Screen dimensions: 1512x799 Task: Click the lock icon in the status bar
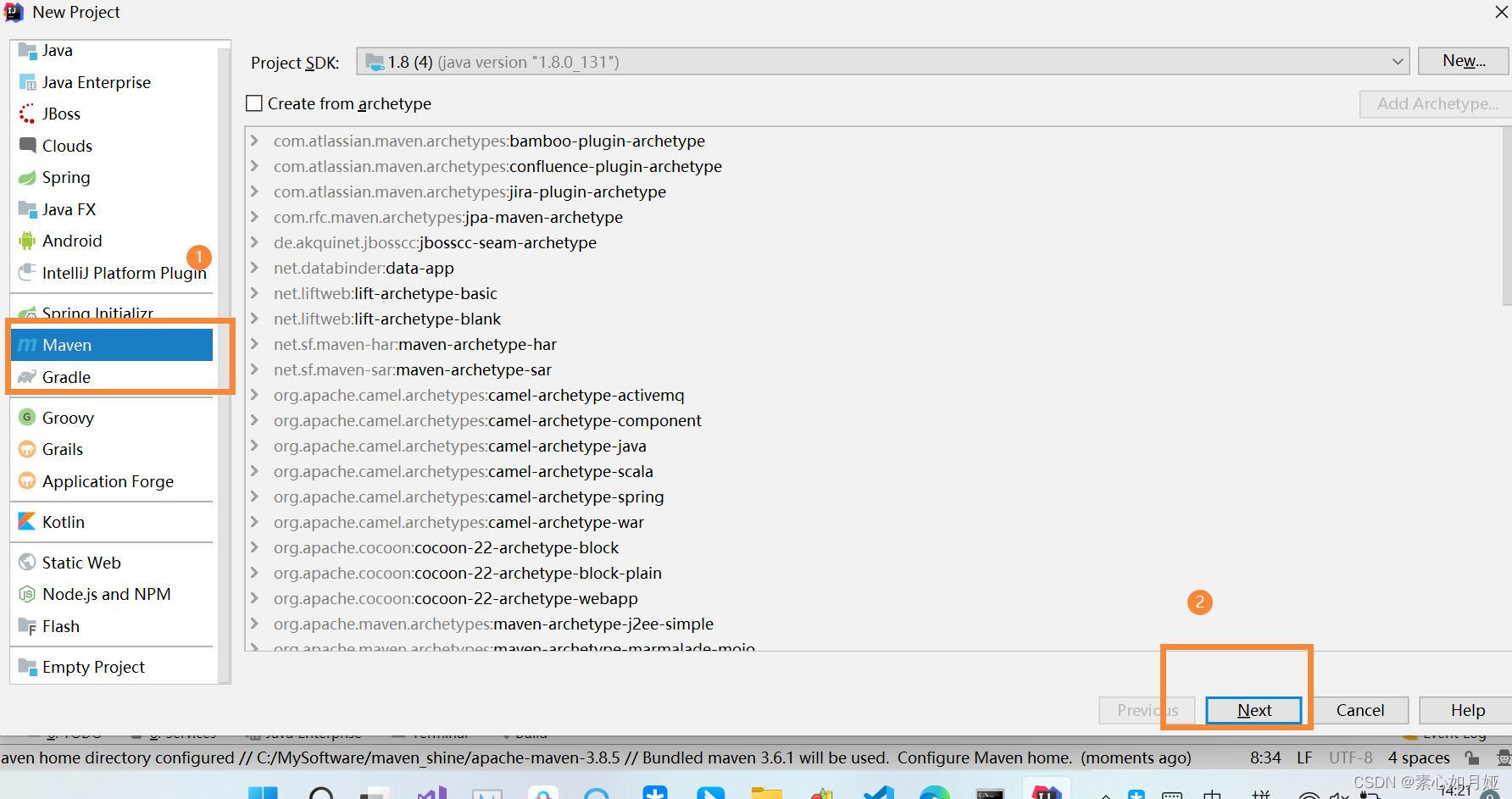coord(1472,757)
